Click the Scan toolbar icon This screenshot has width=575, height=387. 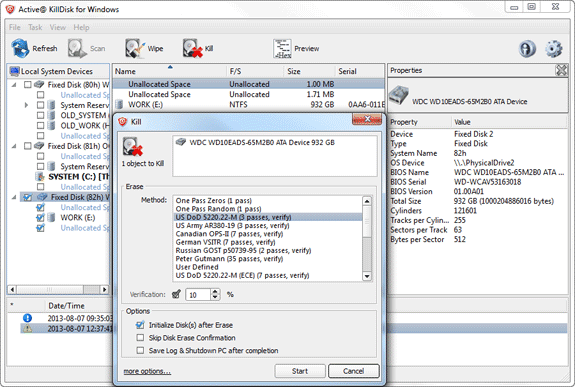point(77,48)
